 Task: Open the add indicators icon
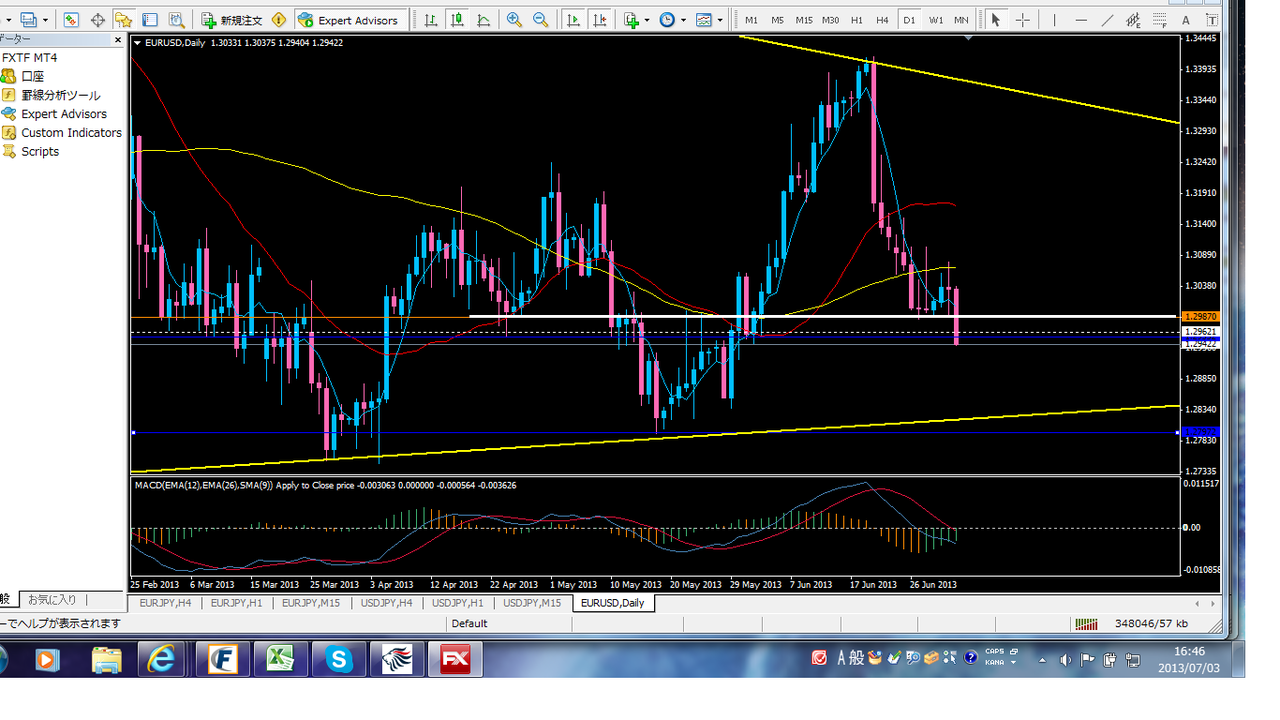[631, 20]
